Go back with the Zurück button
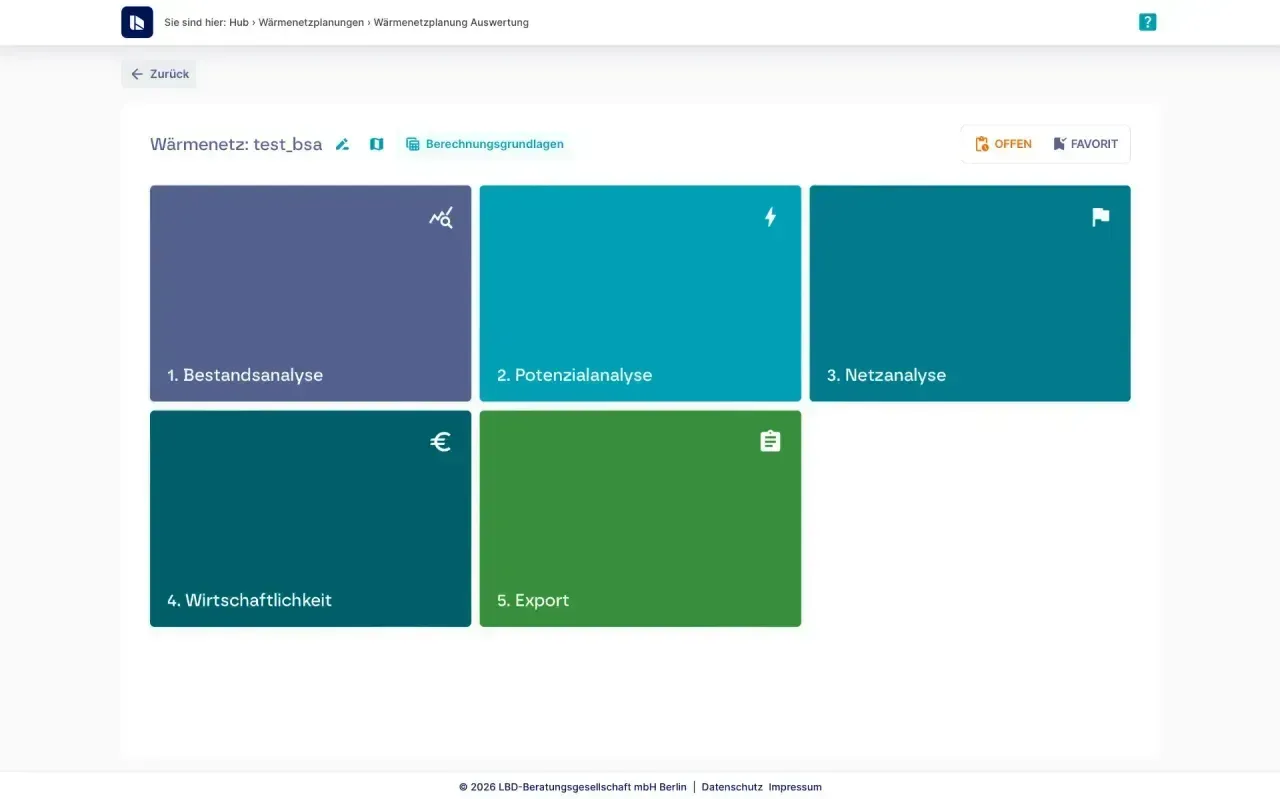This screenshot has width=1280, height=799. (x=159, y=74)
